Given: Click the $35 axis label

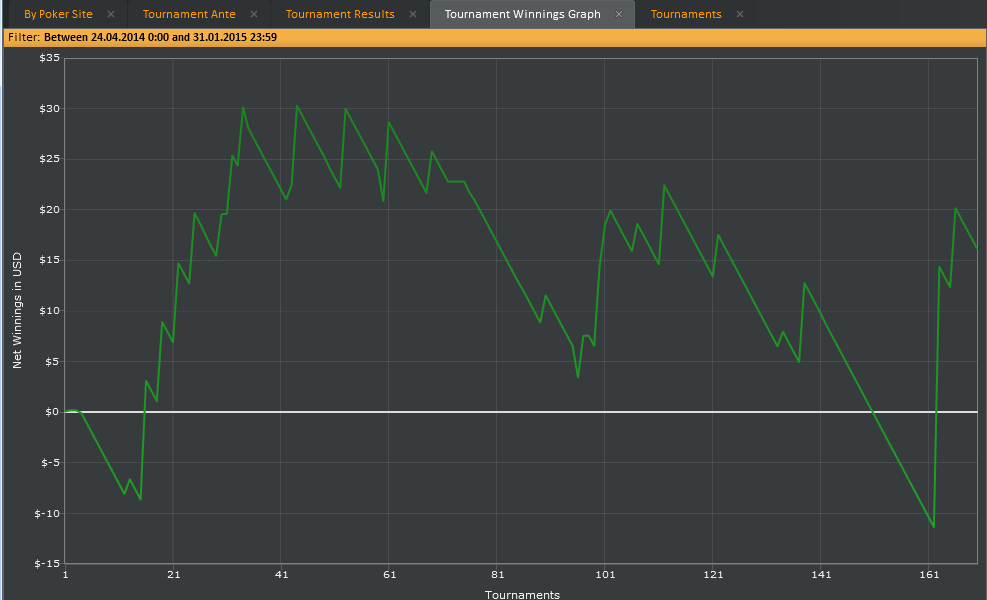Looking at the screenshot, I should pyautogui.click(x=50, y=58).
